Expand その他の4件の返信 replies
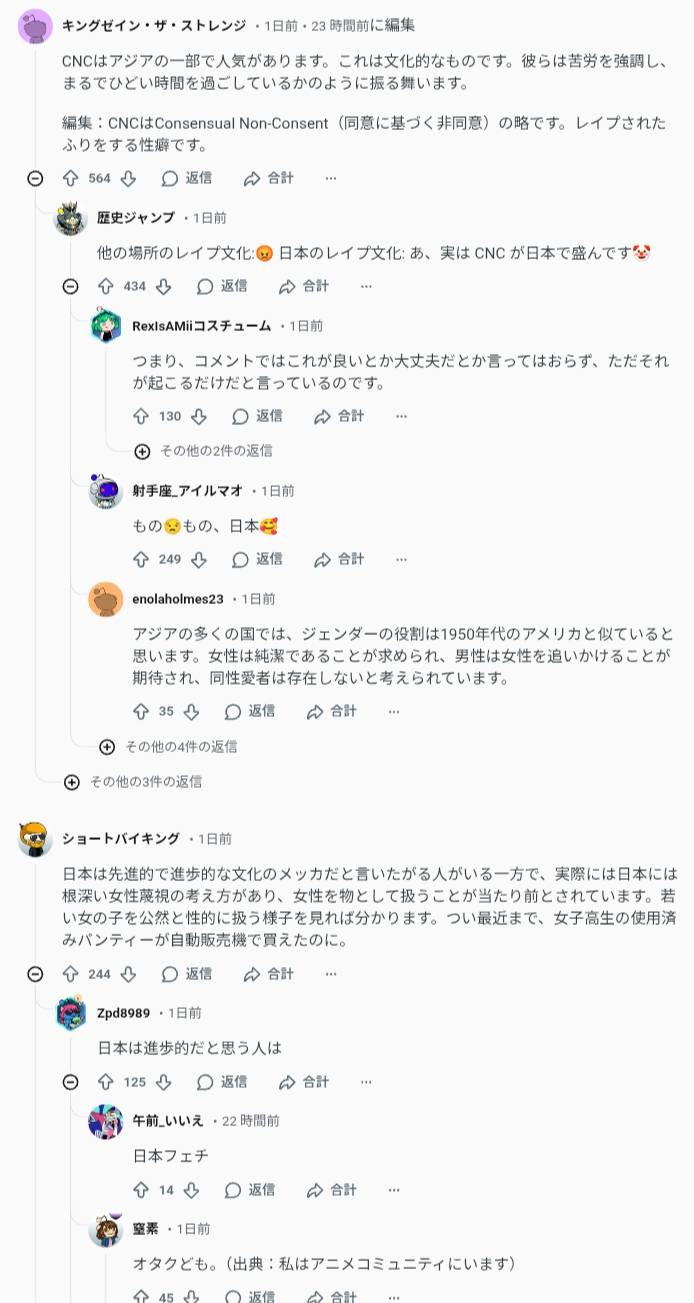 coord(107,747)
